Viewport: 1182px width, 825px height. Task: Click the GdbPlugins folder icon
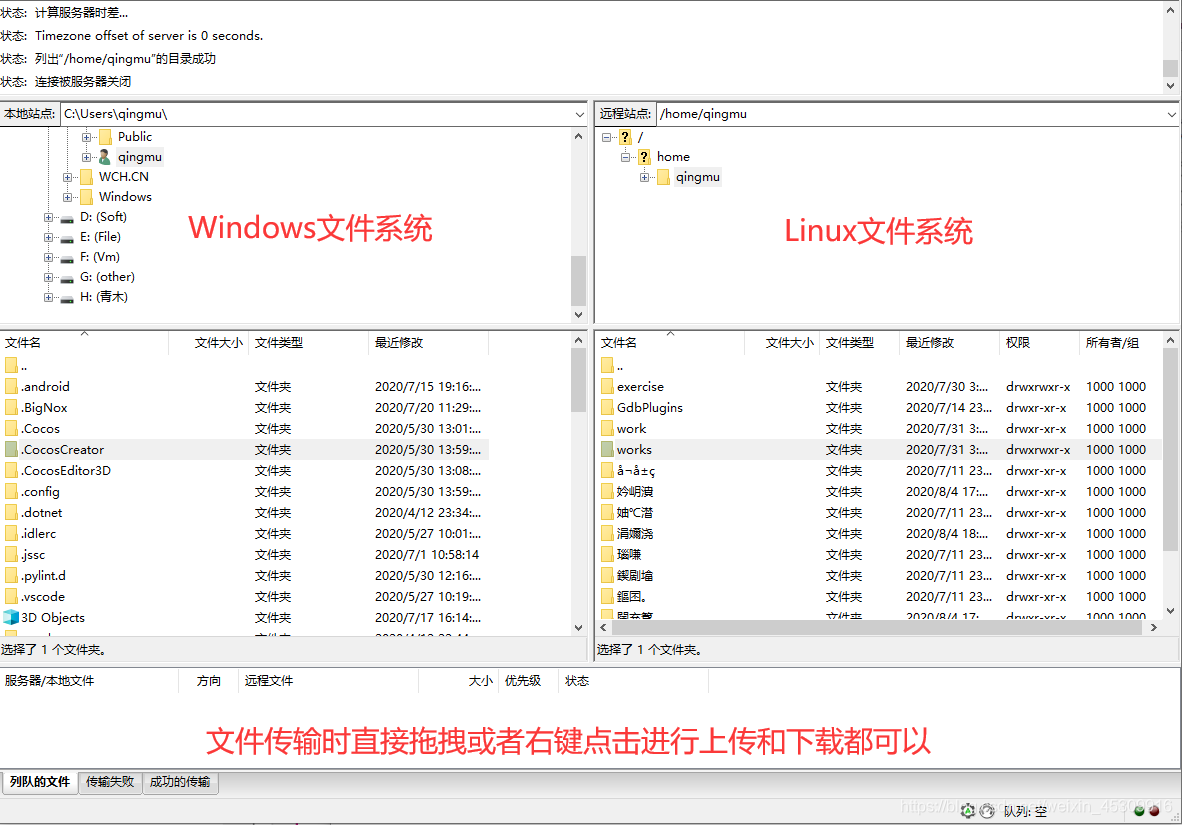coord(608,407)
